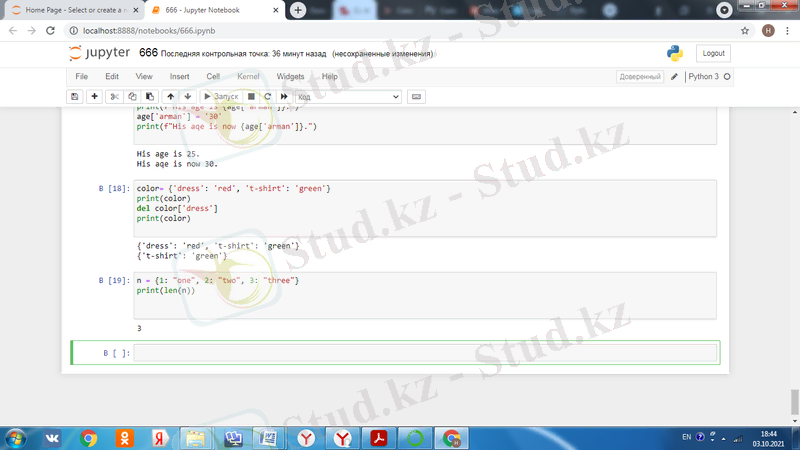Restart and run all with fast-forward icon
800x450 pixels.
[284, 96]
